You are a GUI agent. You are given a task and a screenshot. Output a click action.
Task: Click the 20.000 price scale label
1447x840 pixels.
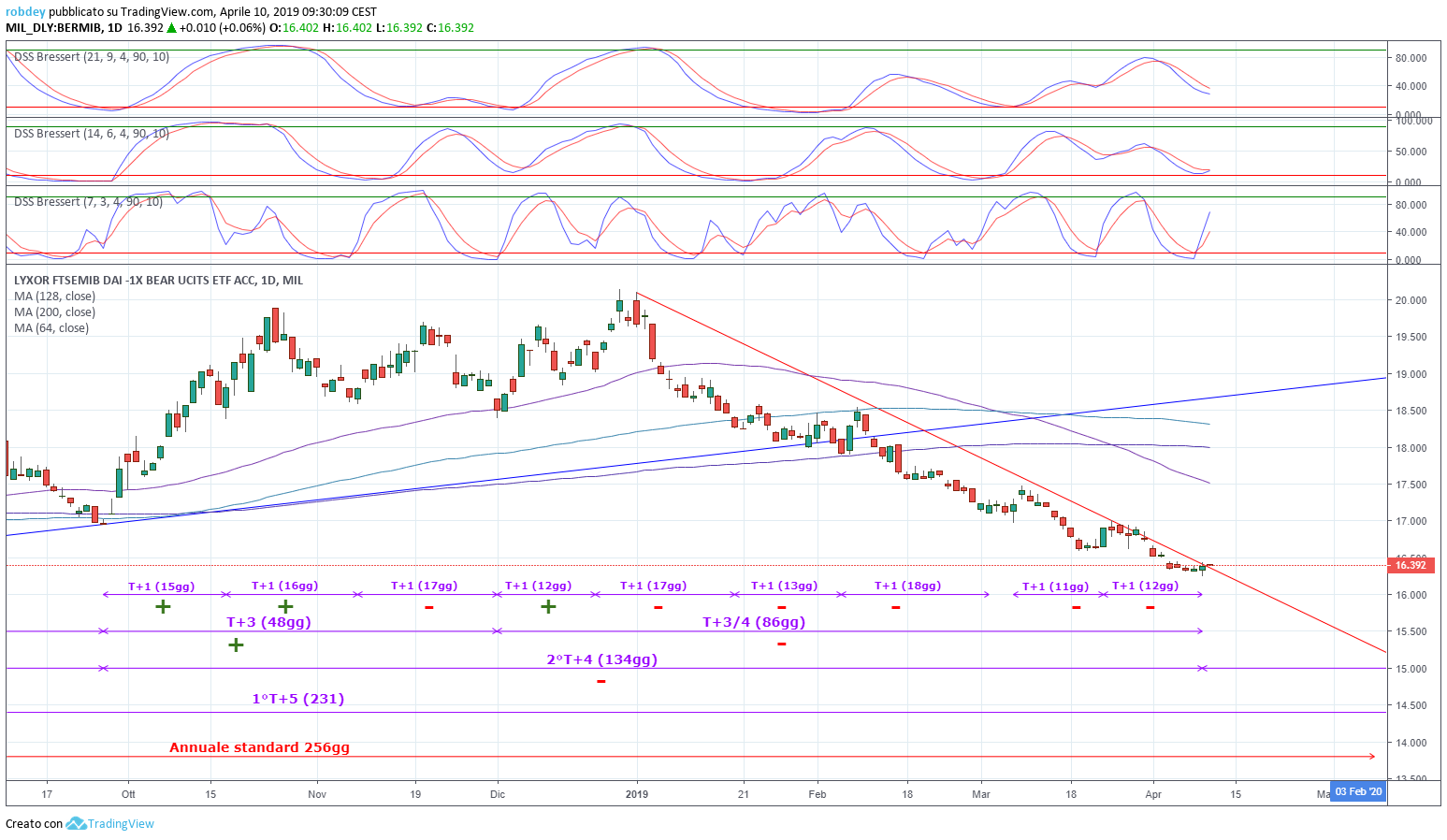tap(1411, 300)
